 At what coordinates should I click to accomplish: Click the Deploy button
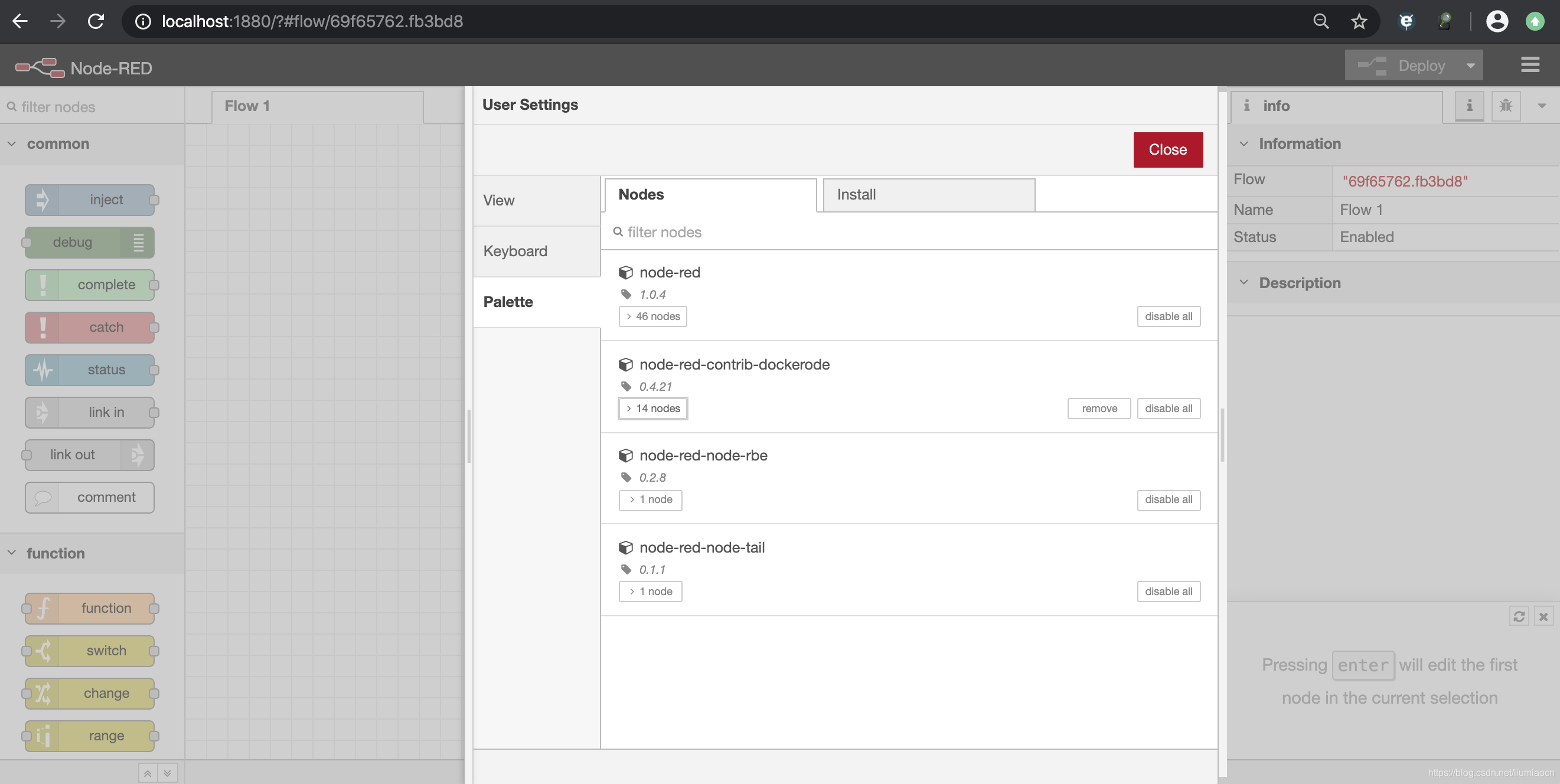(1402, 66)
